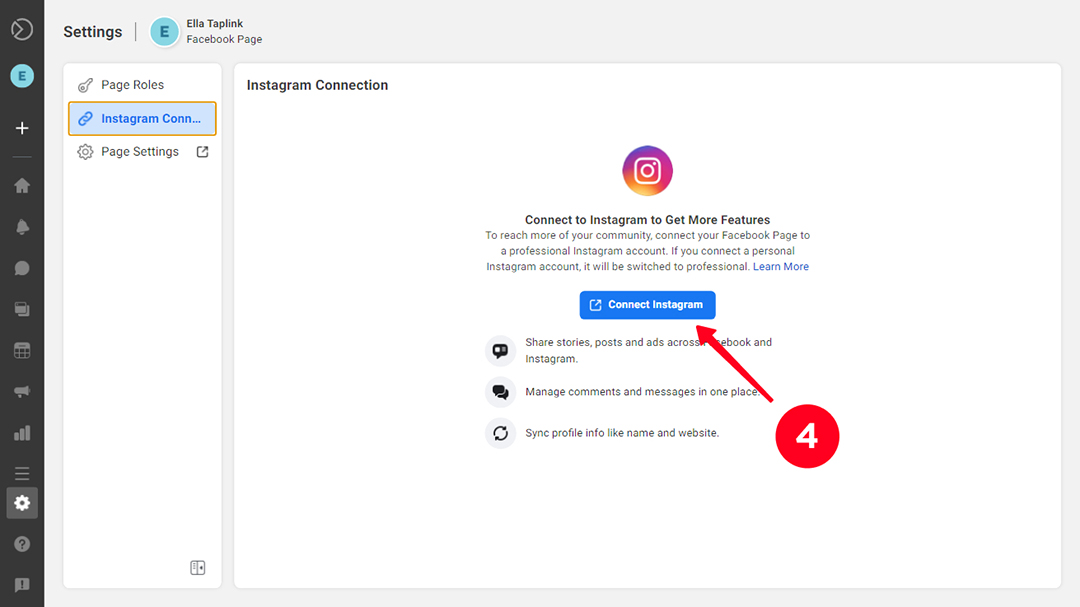Image resolution: width=1080 pixels, height=607 pixels.
Task: Click the comments icon beside Manage comments
Action: 501,392
